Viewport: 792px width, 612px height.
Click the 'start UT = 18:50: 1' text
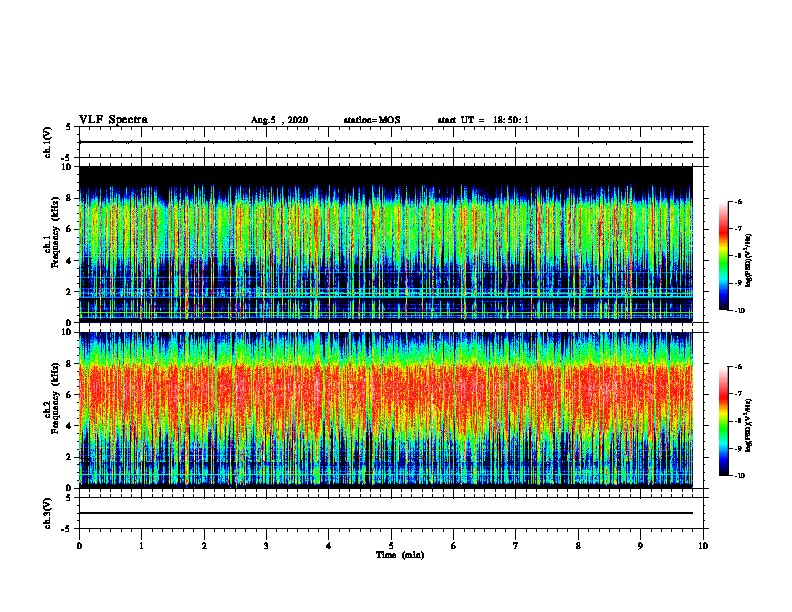(x=483, y=120)
